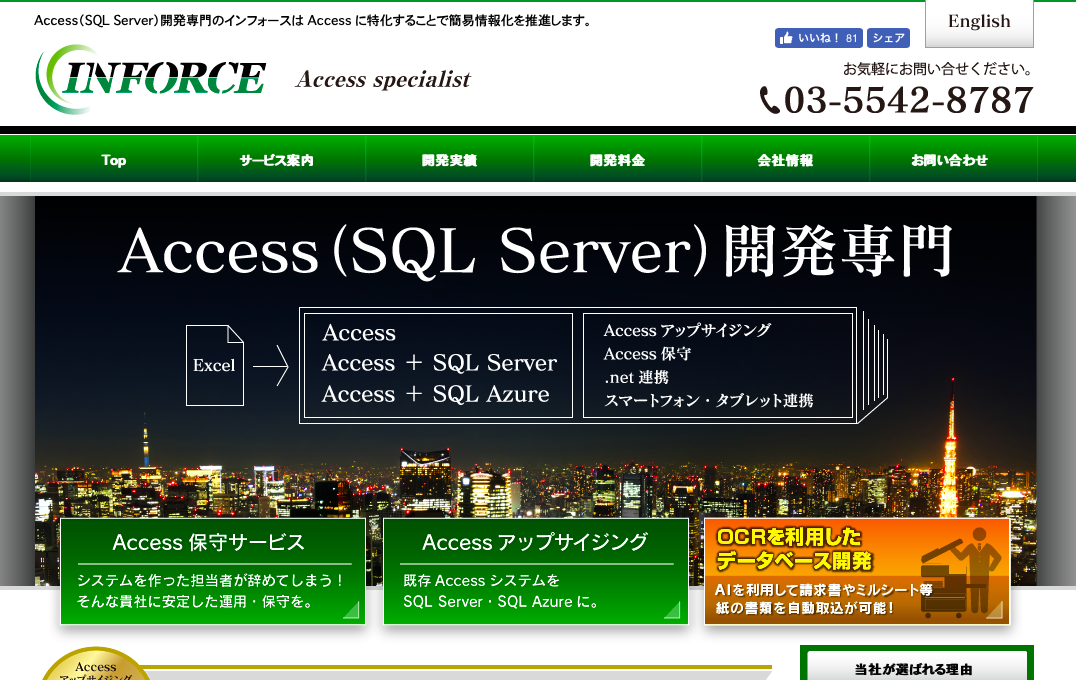Open the 開発実績 menu item
The width and height of the screenshot is (1076, 680).
[x=449, y=160]
